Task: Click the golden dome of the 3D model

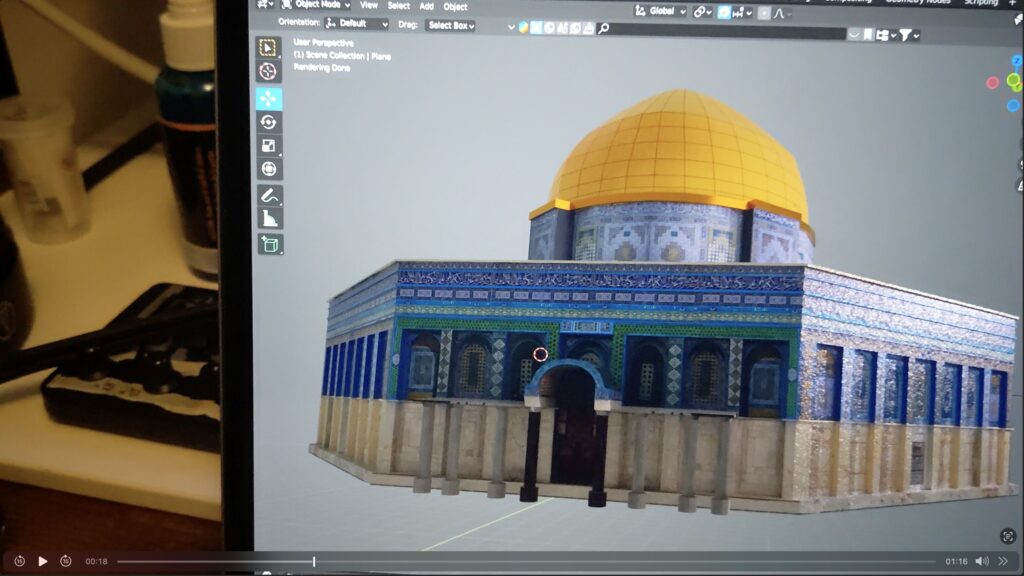Action: tap(679, 150)
